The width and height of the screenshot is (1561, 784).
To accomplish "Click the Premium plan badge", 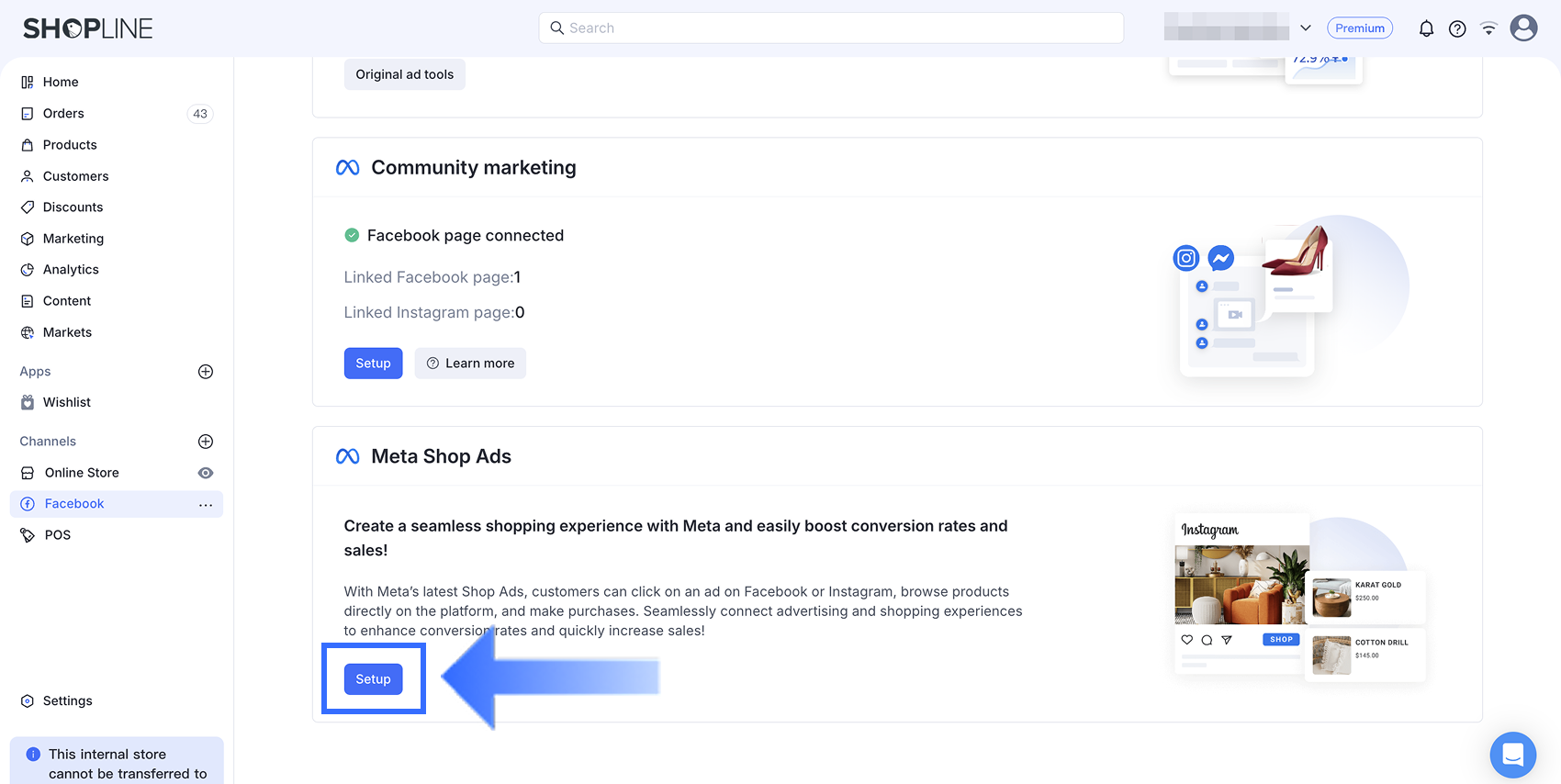I will coord(1360,28).
